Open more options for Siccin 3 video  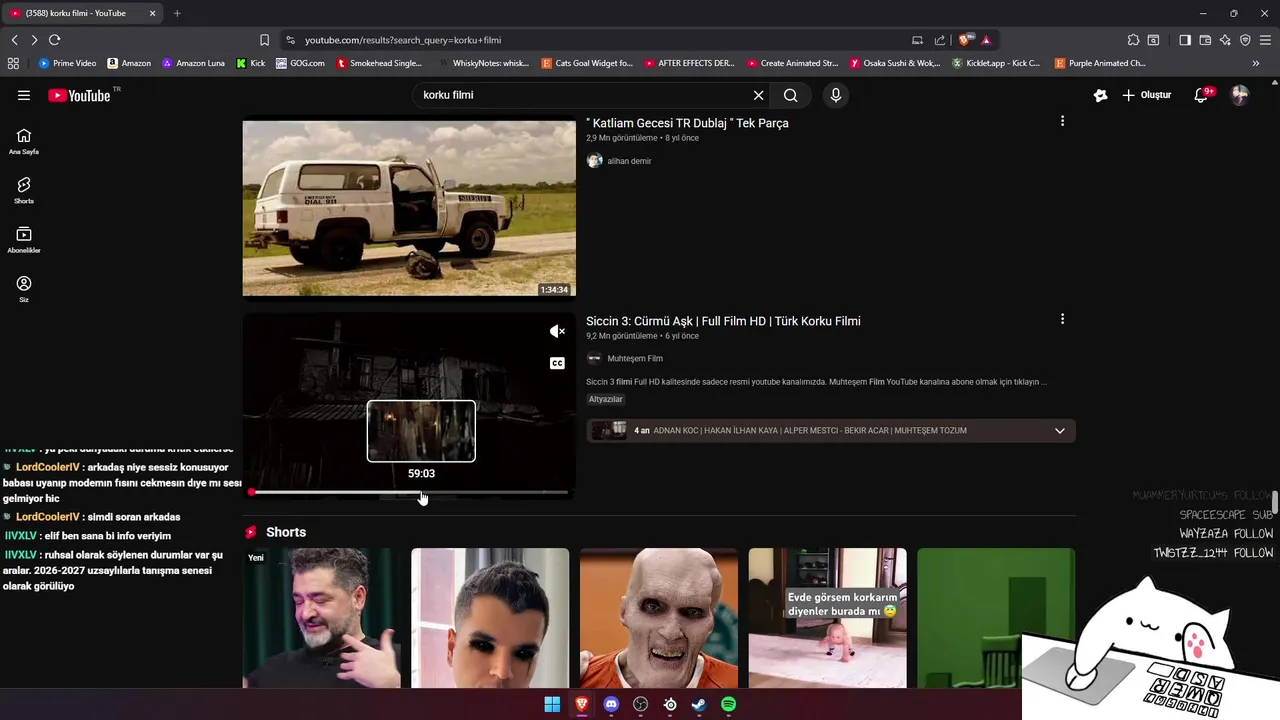click(1062, 319)
